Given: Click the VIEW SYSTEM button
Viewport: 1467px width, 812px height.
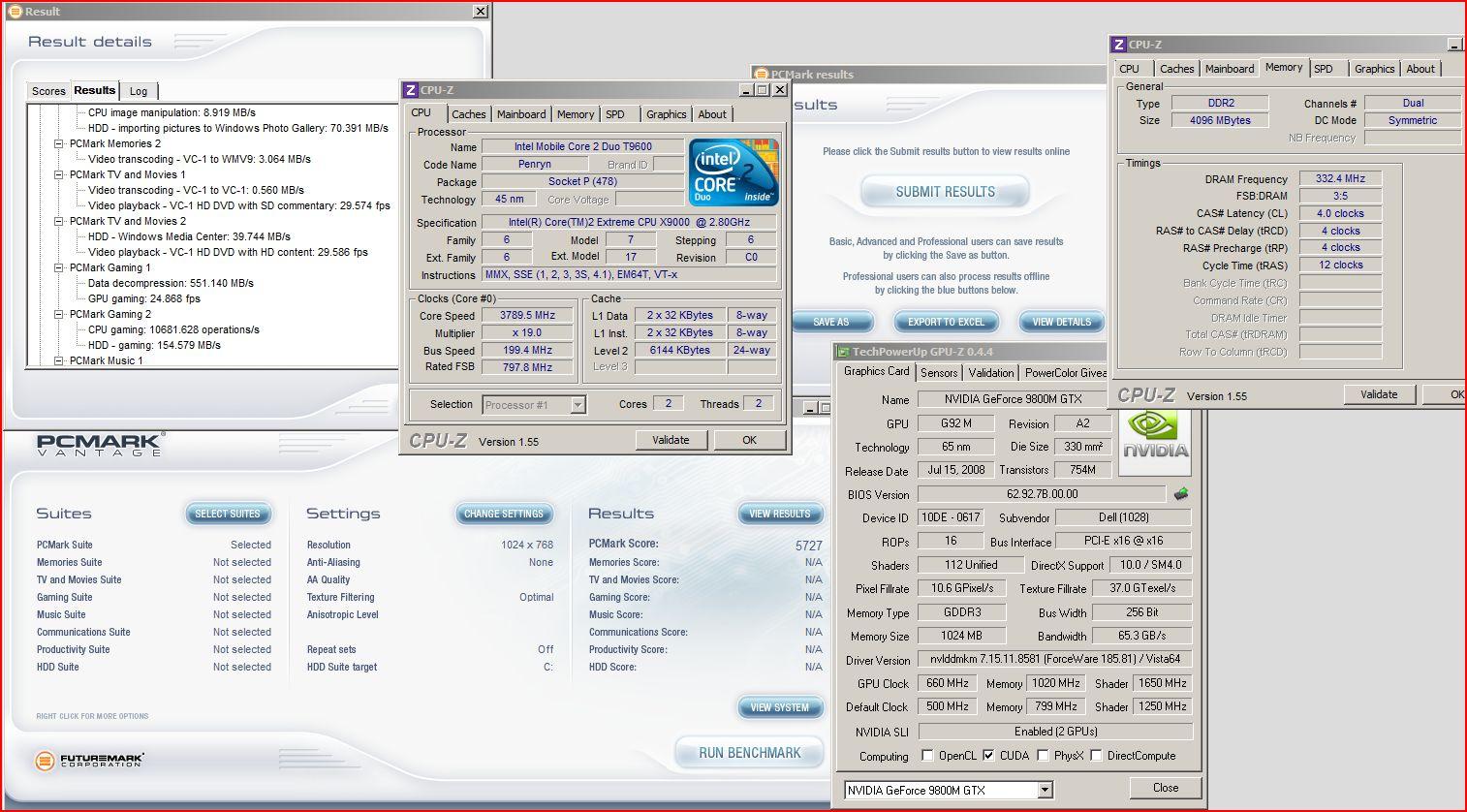Looking at the screenshot, I should coord(780,707).
